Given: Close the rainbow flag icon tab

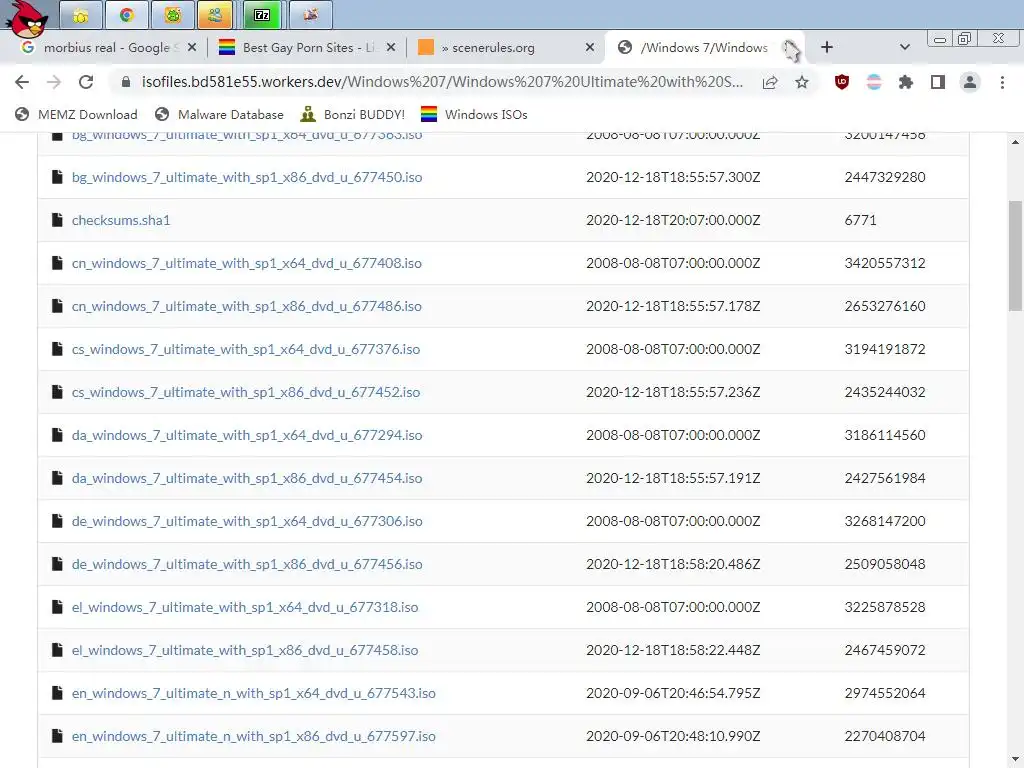Looking at the screenshot, I should tap(391, 48).
